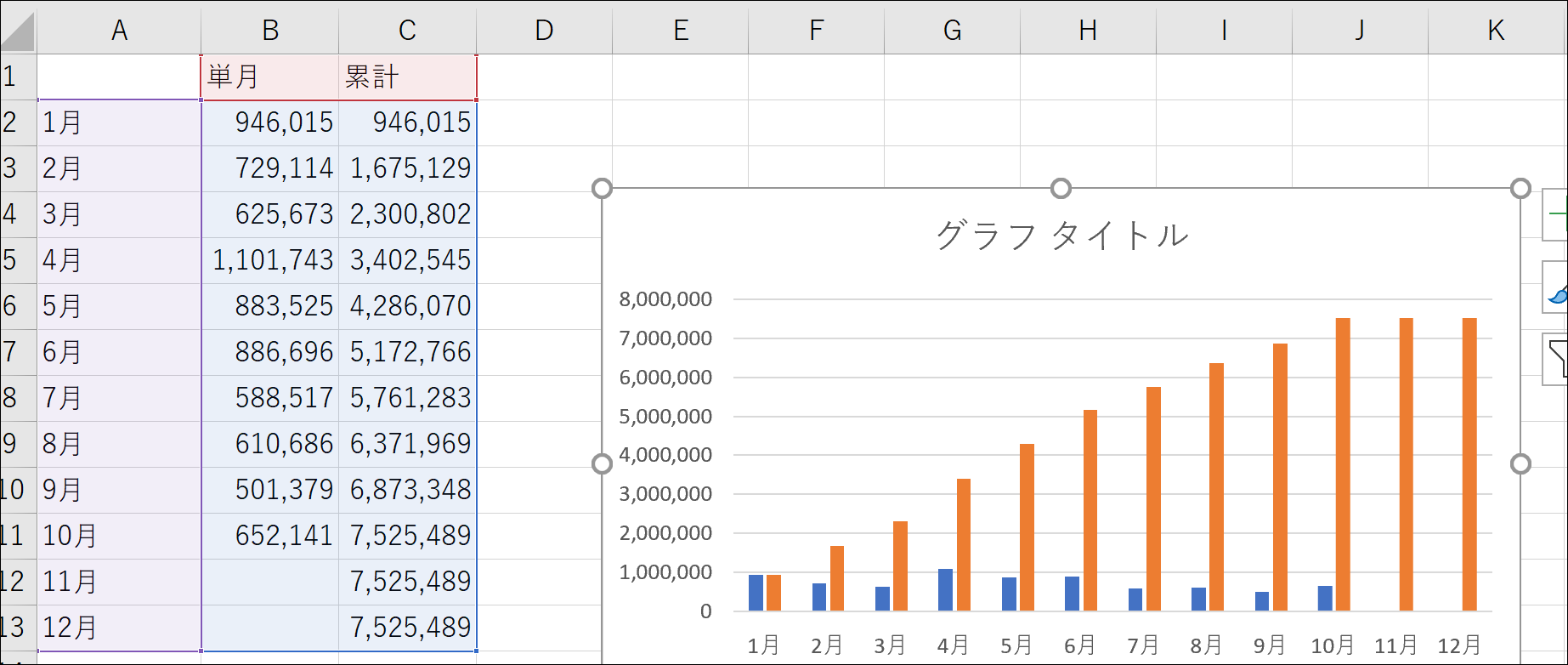Click cell with value 886,696
The width and height of the screenshot is (1568, 665).
[x=270, y=352]
